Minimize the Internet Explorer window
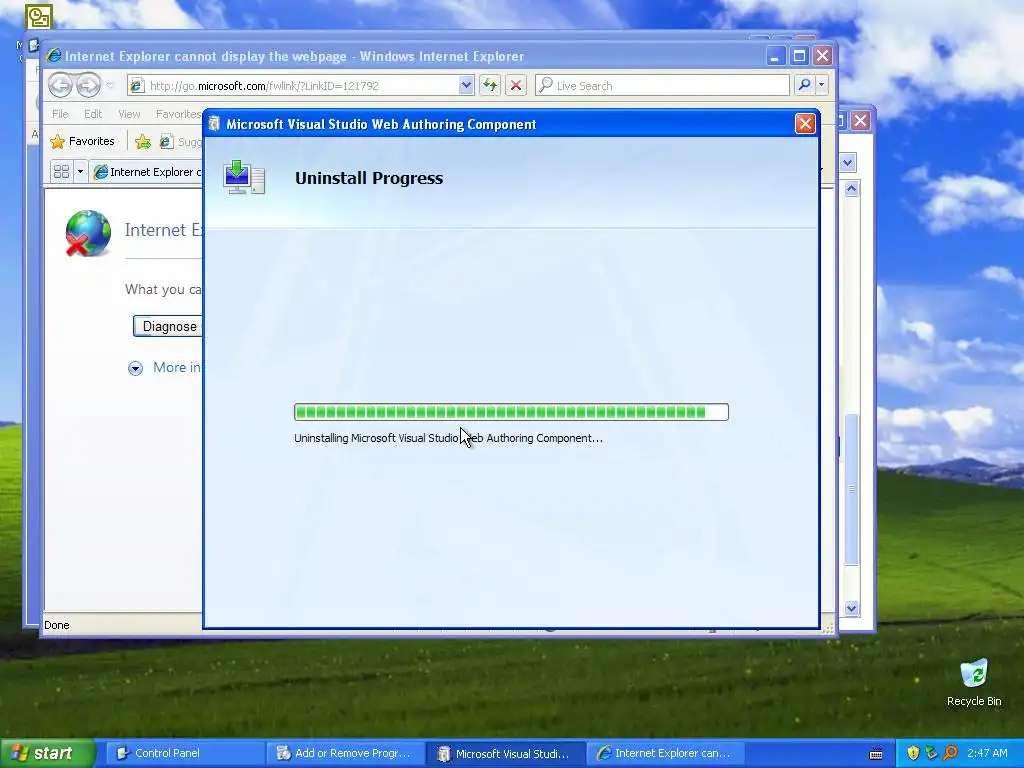 click(x=775, y=56)
